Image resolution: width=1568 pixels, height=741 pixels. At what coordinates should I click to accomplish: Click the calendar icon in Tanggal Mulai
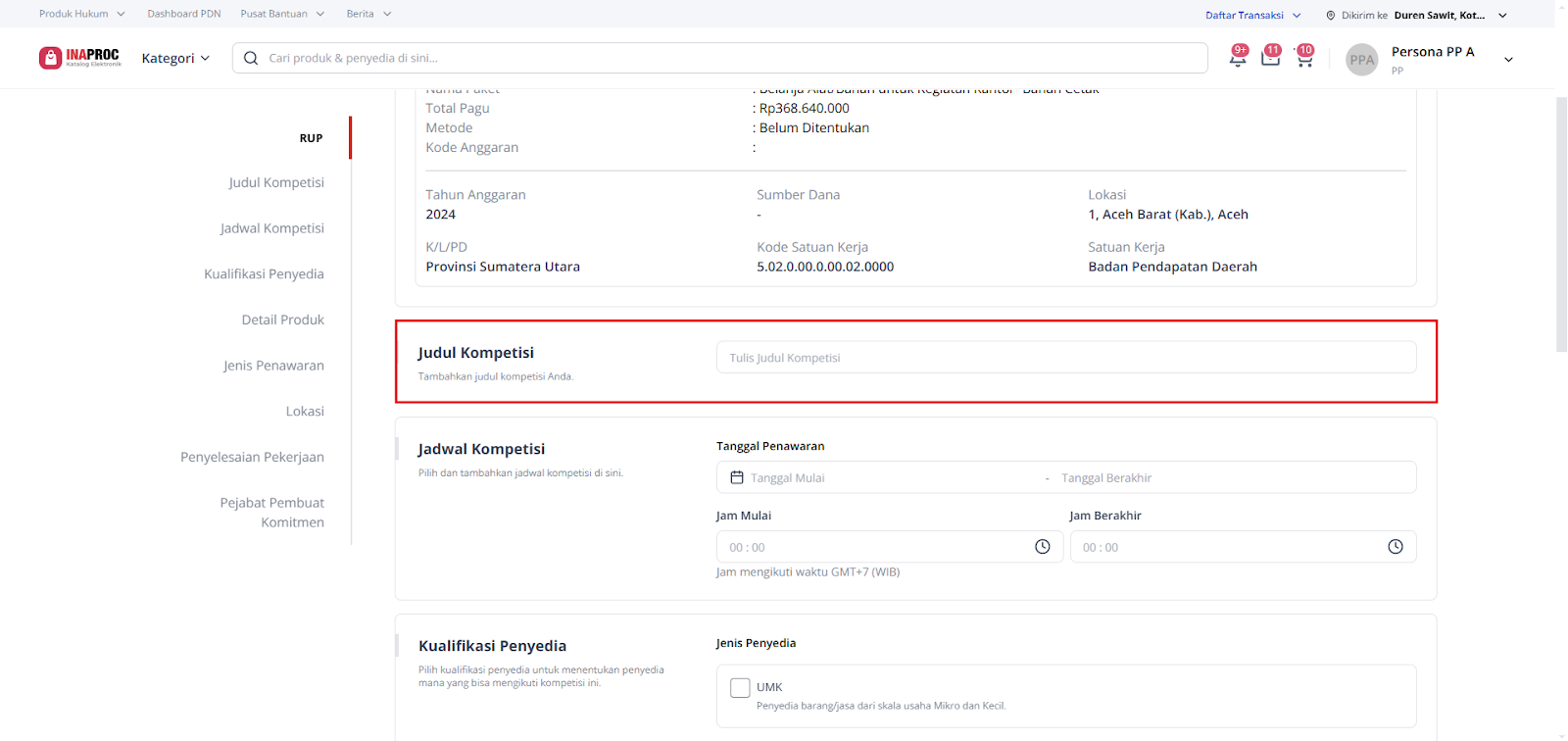tap(737, 477)
